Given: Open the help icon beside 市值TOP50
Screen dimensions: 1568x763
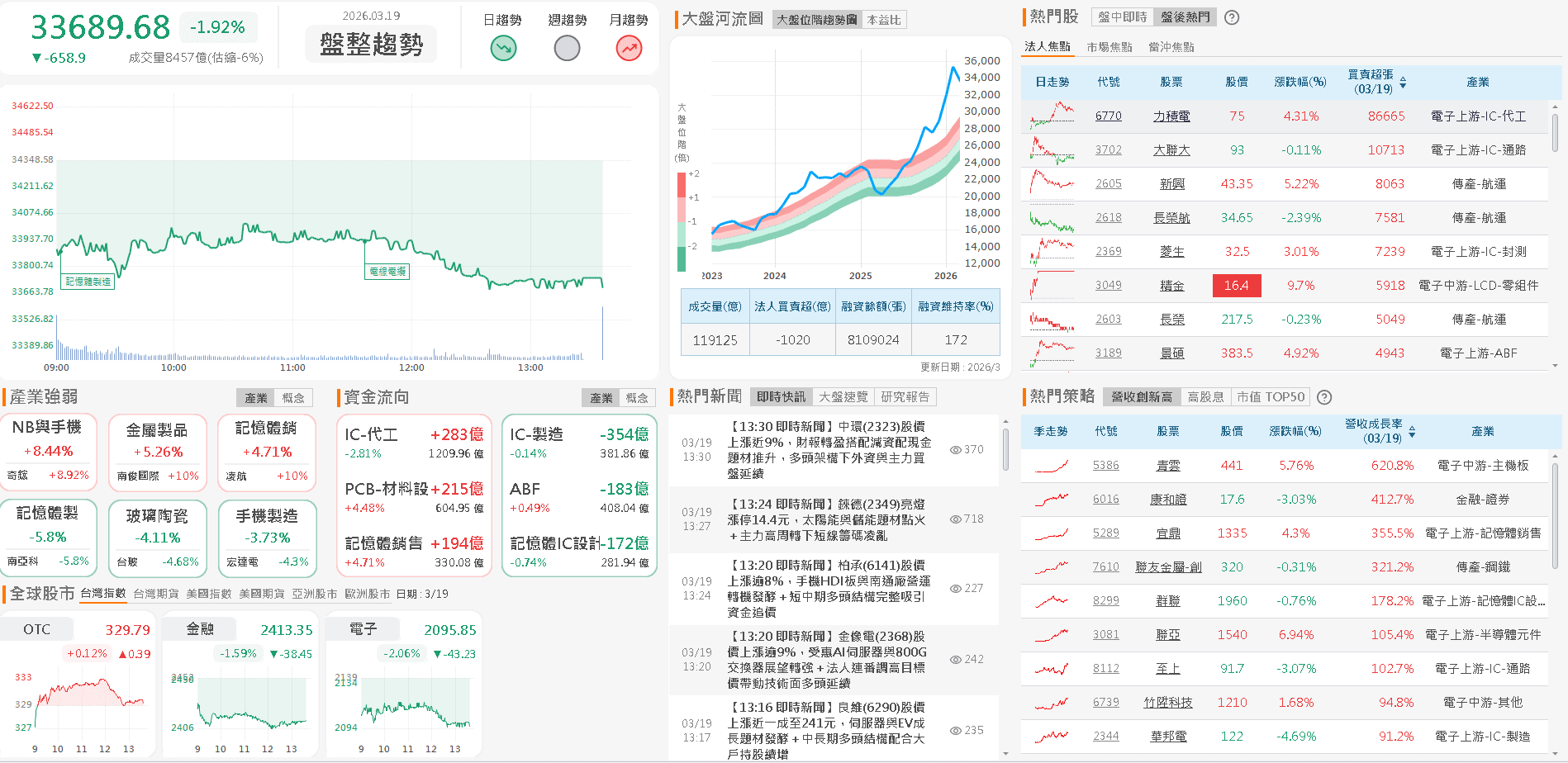Looking at the screenshot, I should tap(1324, 397).
